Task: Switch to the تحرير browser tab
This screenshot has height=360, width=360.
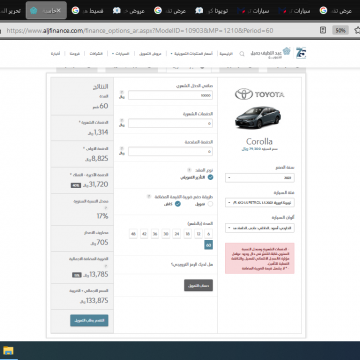Action: click(11, 11)
